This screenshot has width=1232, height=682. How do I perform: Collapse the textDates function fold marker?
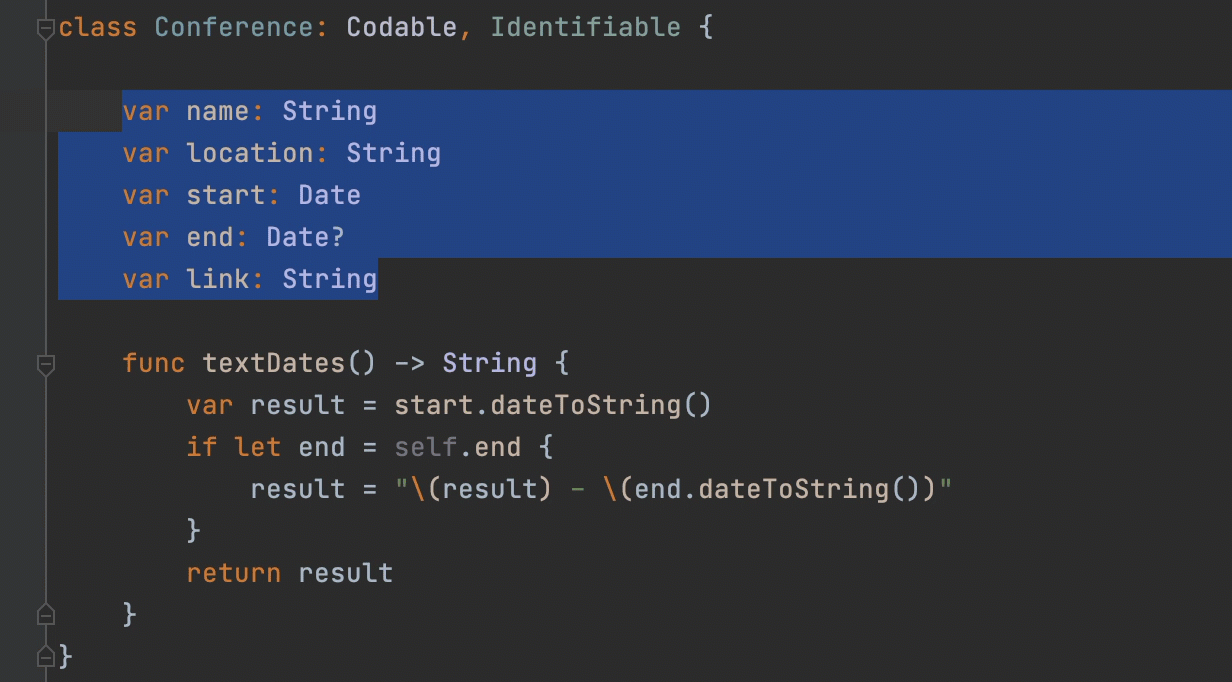45,365
